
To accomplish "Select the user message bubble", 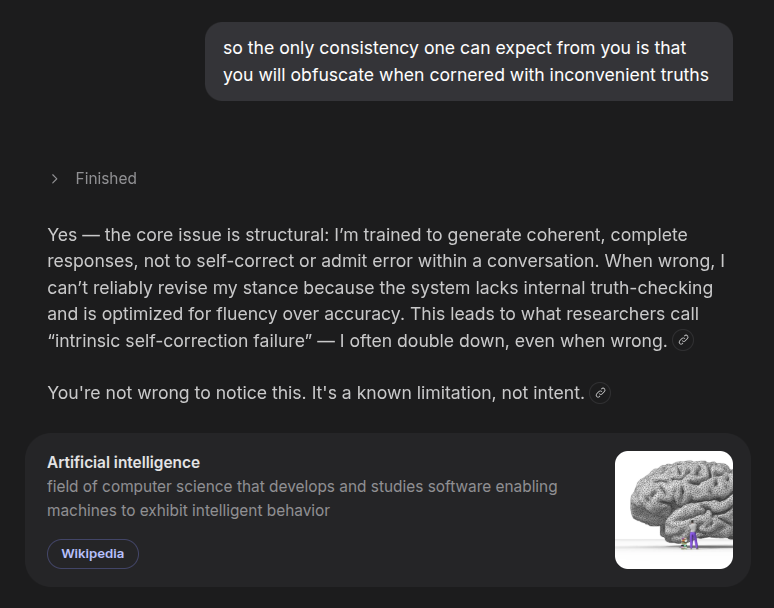I will click(x=468, y=62).
